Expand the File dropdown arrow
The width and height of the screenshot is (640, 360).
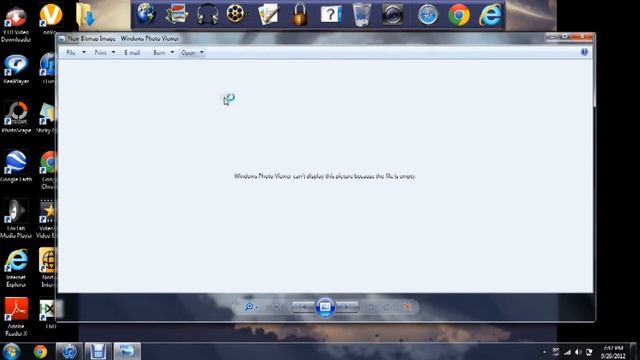point(84,53)
